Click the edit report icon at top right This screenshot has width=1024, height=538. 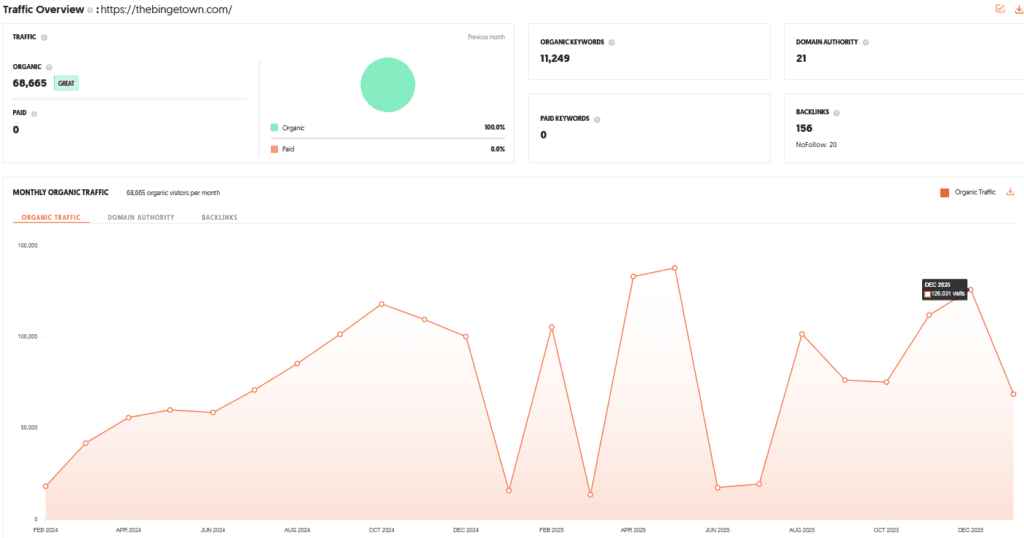pyautogui.click(x=1000, y=9)
